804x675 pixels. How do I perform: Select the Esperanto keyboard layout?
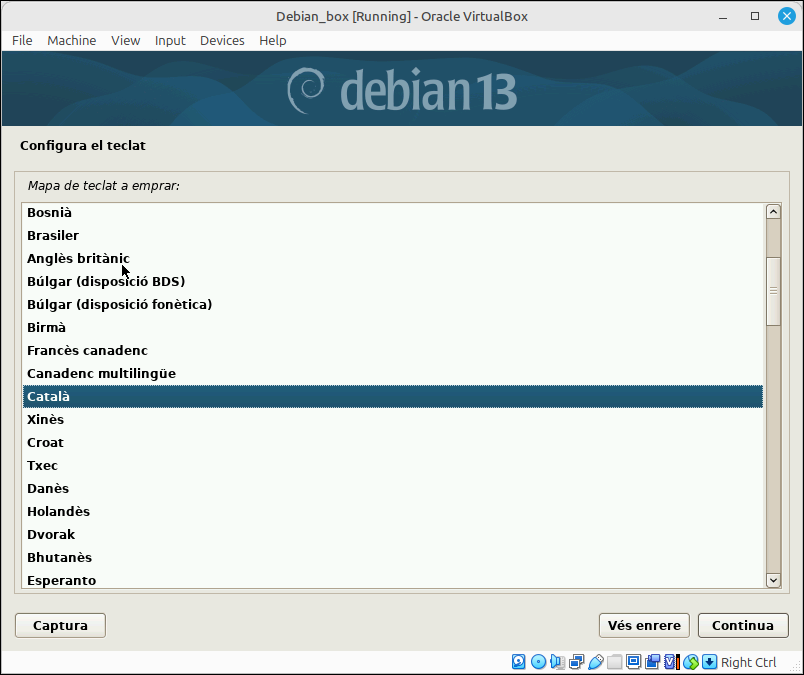click(393, 580)
